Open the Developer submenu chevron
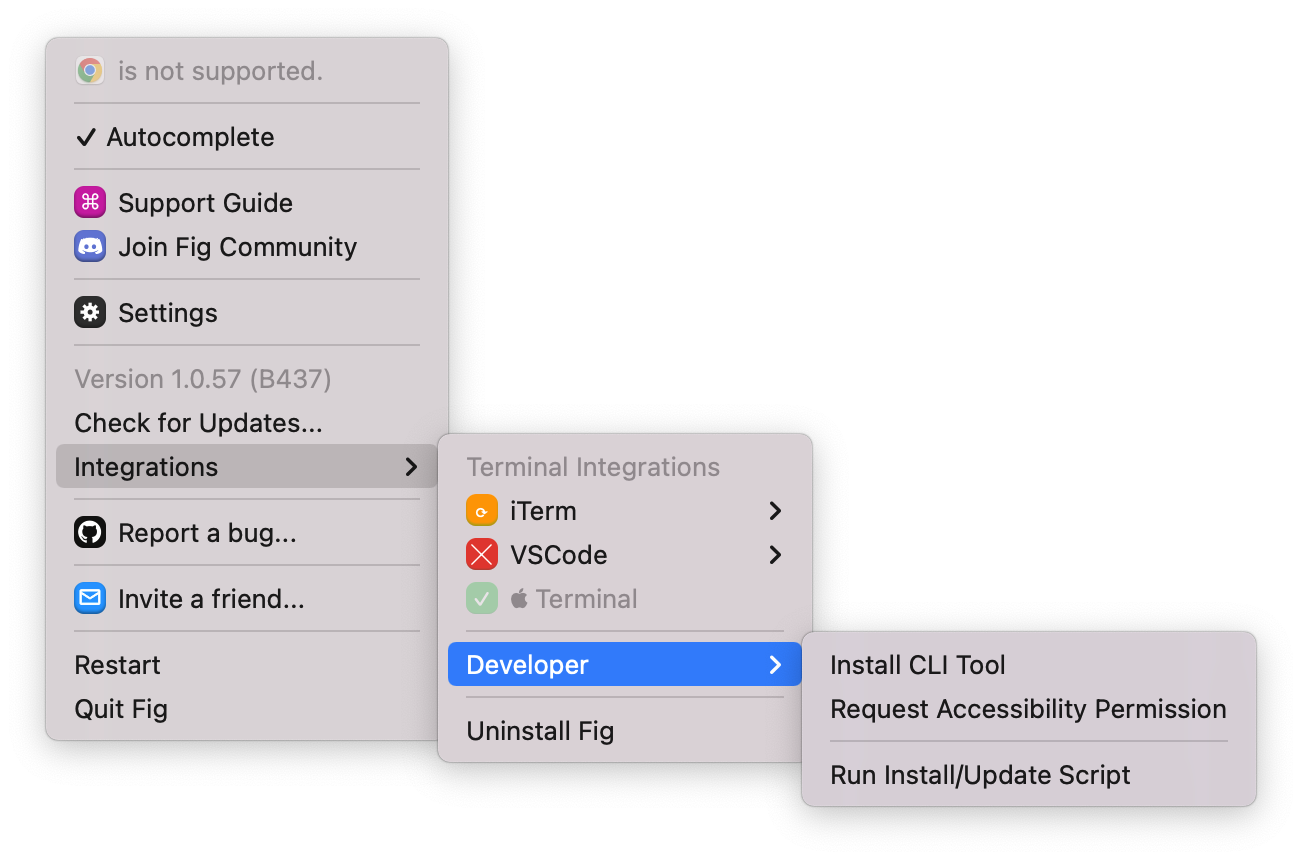This screenshot has height=860, width=1302. click(775, 665)
